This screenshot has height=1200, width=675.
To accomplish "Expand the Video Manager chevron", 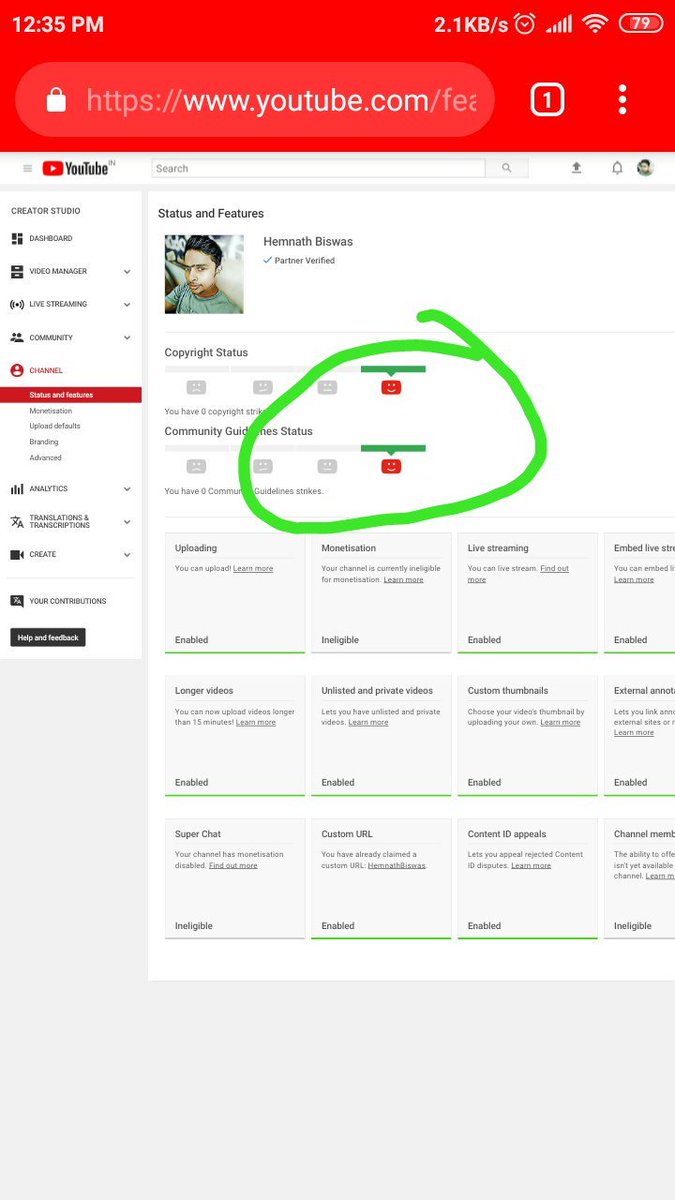I will (127, 272).
